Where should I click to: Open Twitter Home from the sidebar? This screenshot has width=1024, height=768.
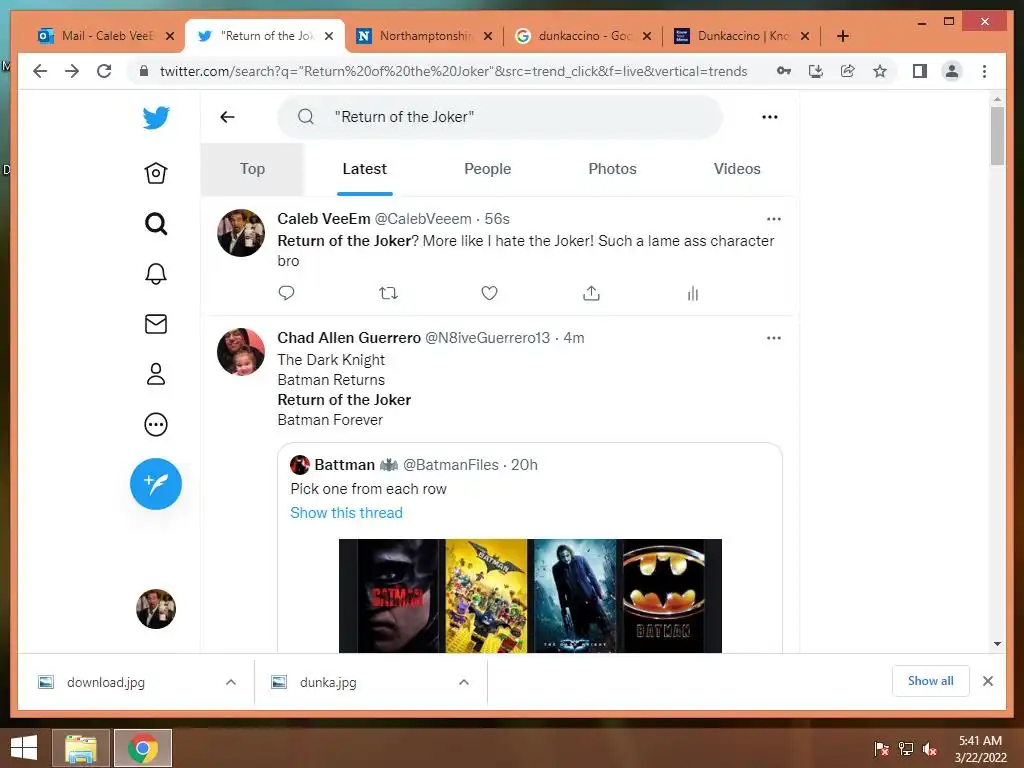click(x=155, y=173)
